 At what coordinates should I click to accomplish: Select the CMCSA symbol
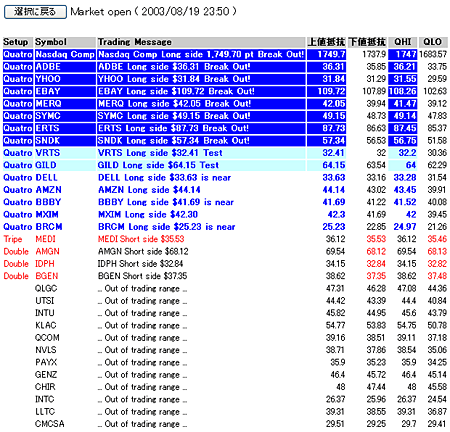(x=50, y=424)
